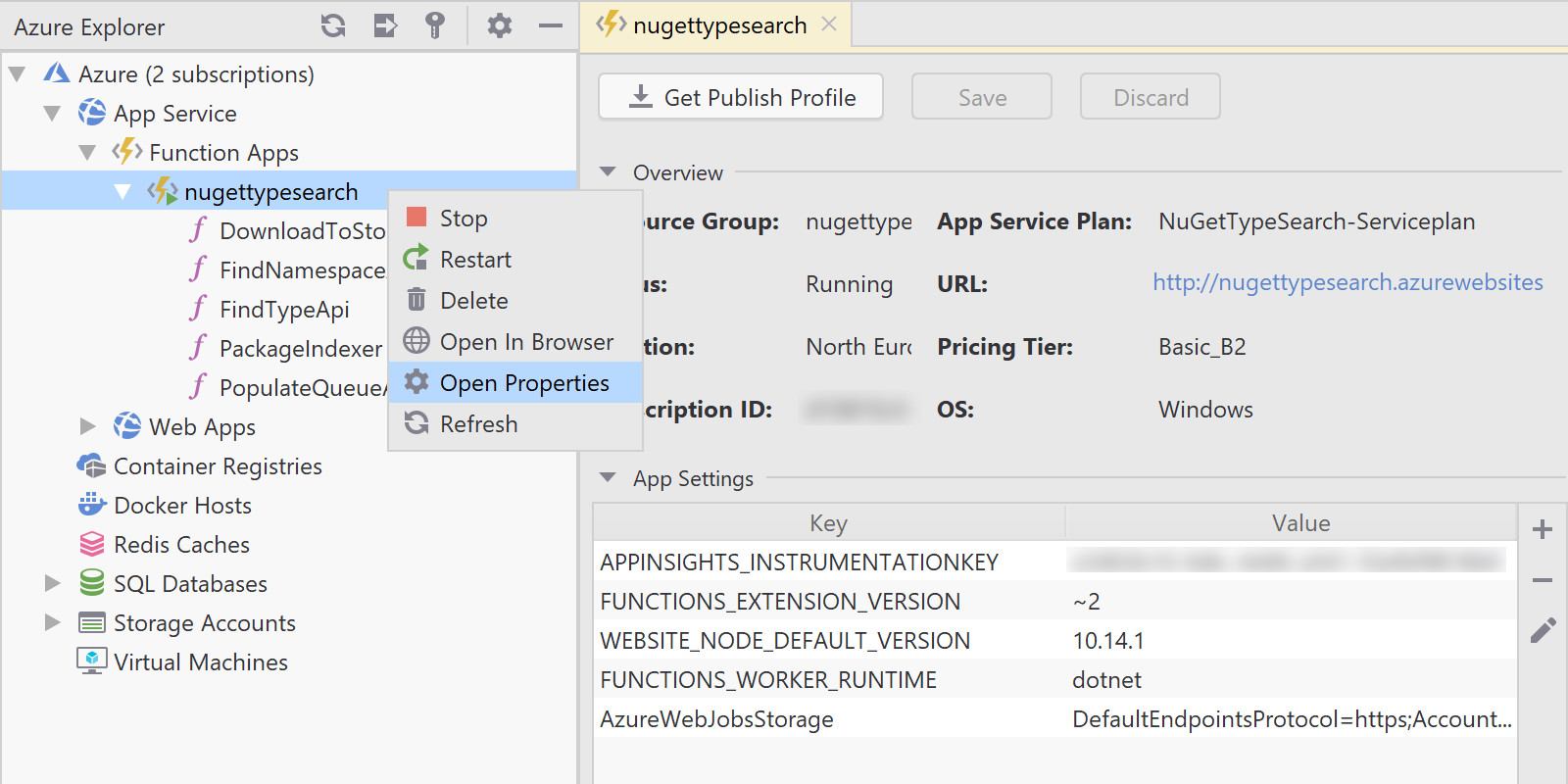Click the Container Registries cloud icon
Image resolution: width=1568 pixels, height=784 pixels.
[92, 465]
